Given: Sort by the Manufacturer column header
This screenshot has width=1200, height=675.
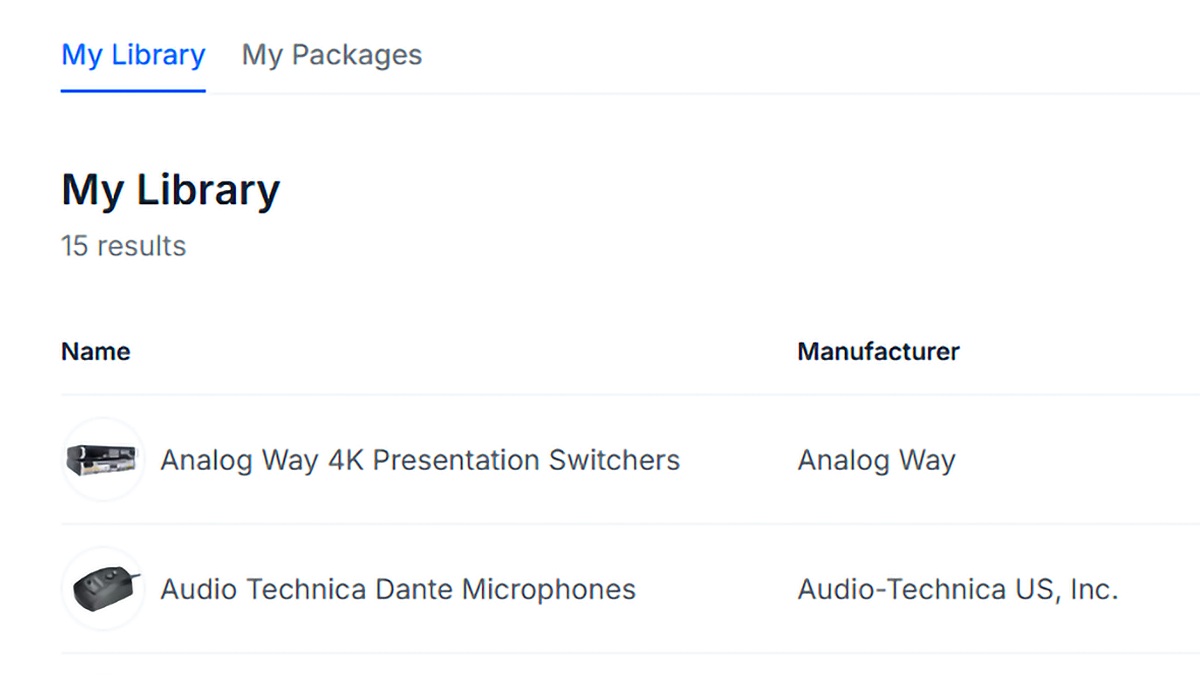Looking at the screenshot, I should 878,352.
